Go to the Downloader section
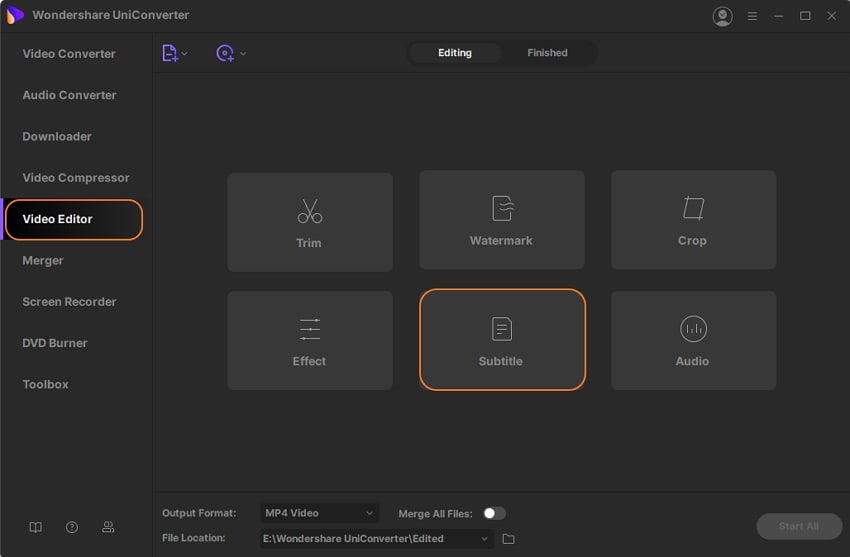This screenshot has width=850, height=557. pyautogui.click(x=57, y=137)
